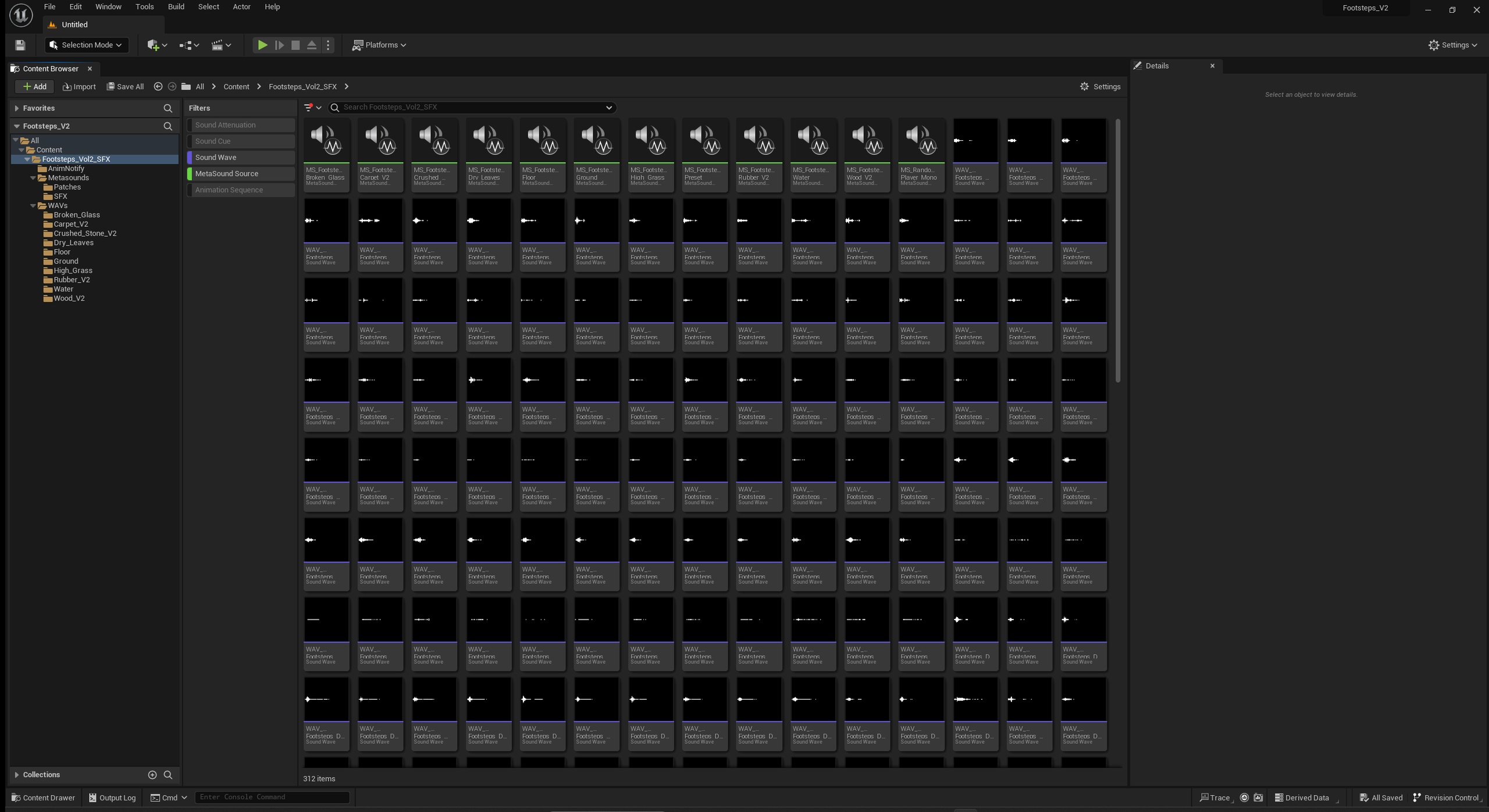Viewport: 1489px width, 812px height.
Task: Click the Skip frame playback icon
Action: coord(279,45)
